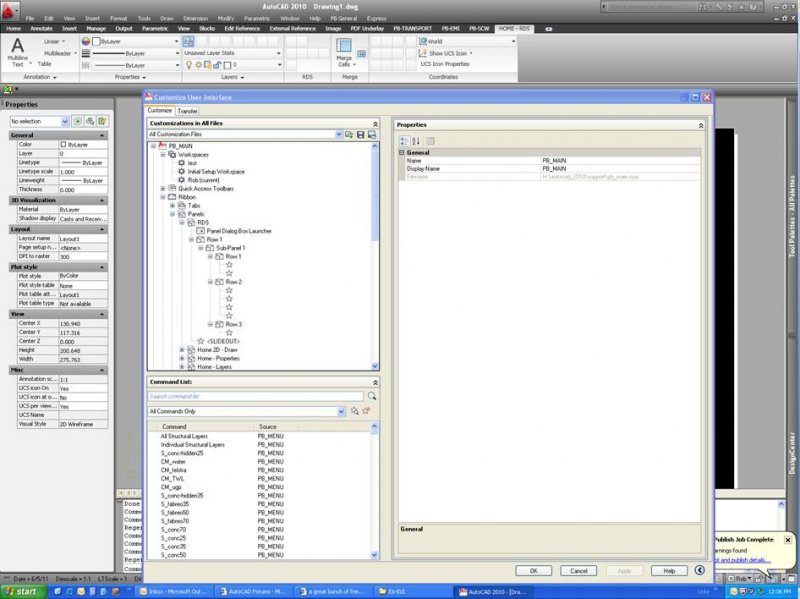Image resolution: width=800 pixels, height=599 pixels.
Task: Collapse the Workspaces tree node
Action: [163, 155]
